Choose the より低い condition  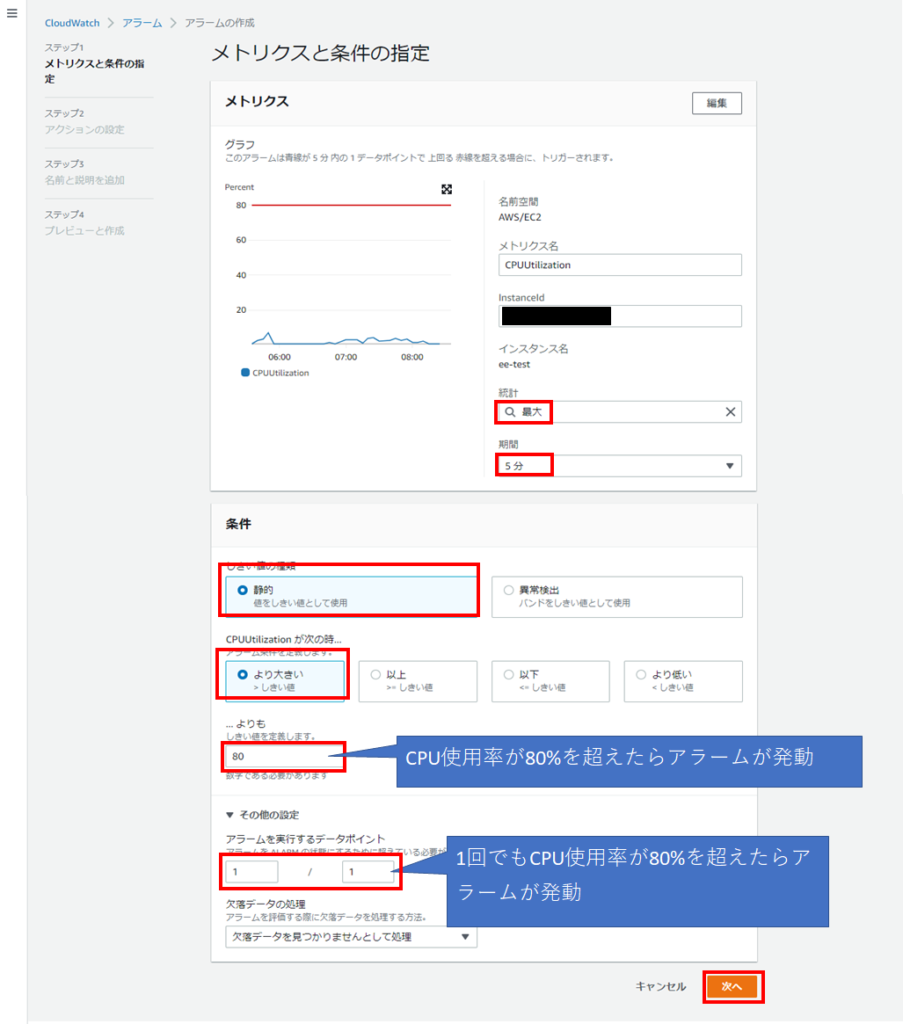click(x=683, y=681)
